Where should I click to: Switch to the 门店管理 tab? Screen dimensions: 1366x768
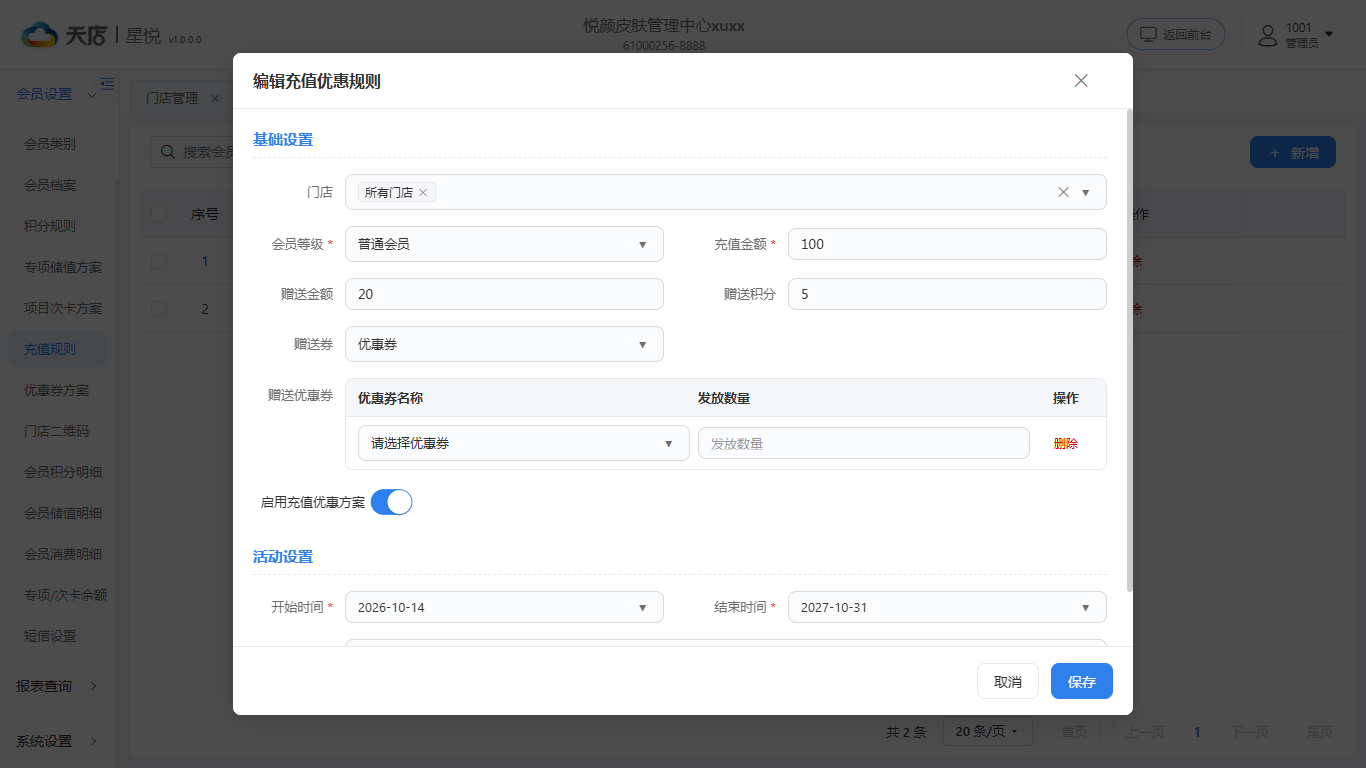[172, 99]
